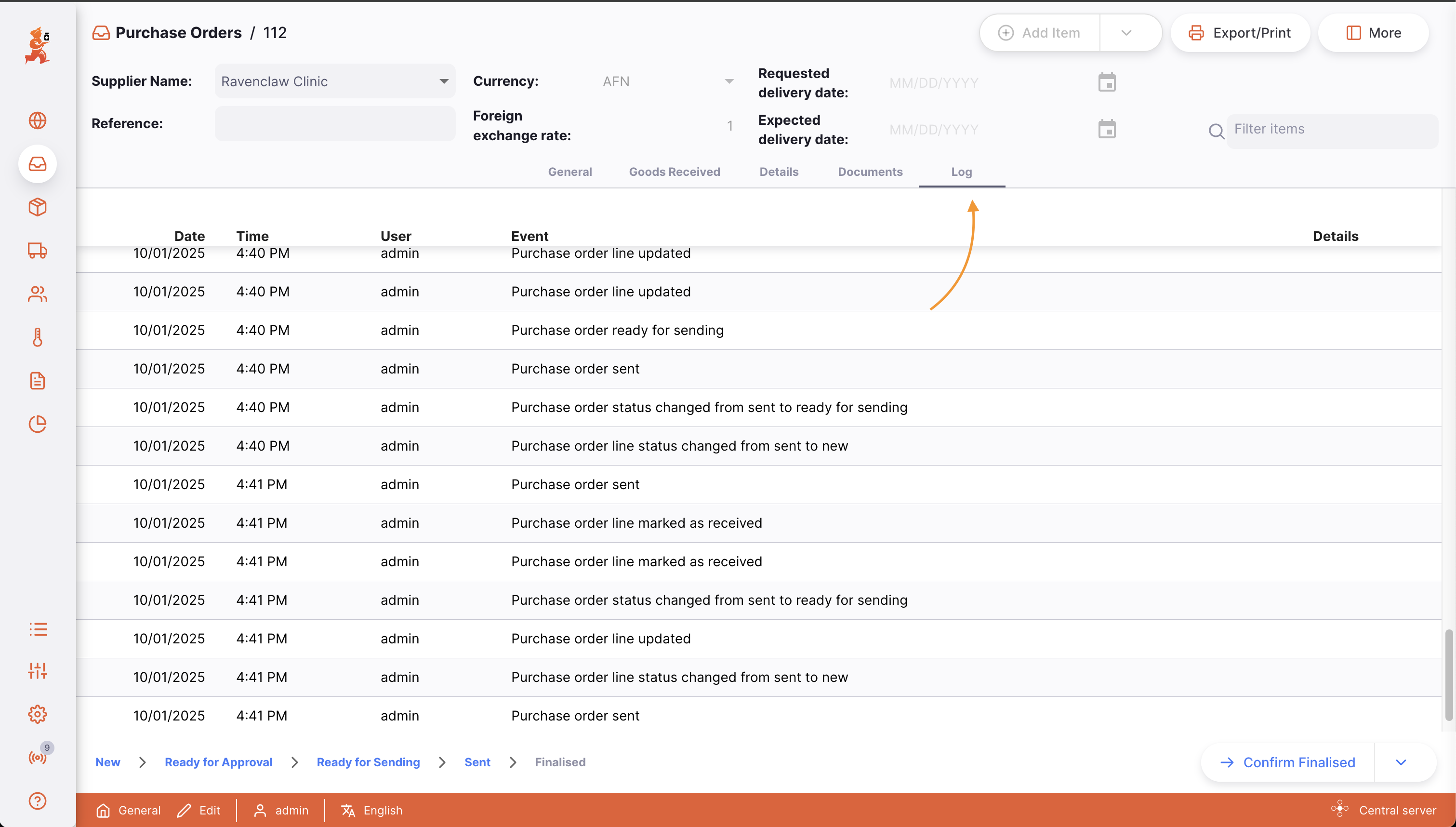
Task: Expand the Add Item dropdown arrow
Action: tap(1126, 33)
